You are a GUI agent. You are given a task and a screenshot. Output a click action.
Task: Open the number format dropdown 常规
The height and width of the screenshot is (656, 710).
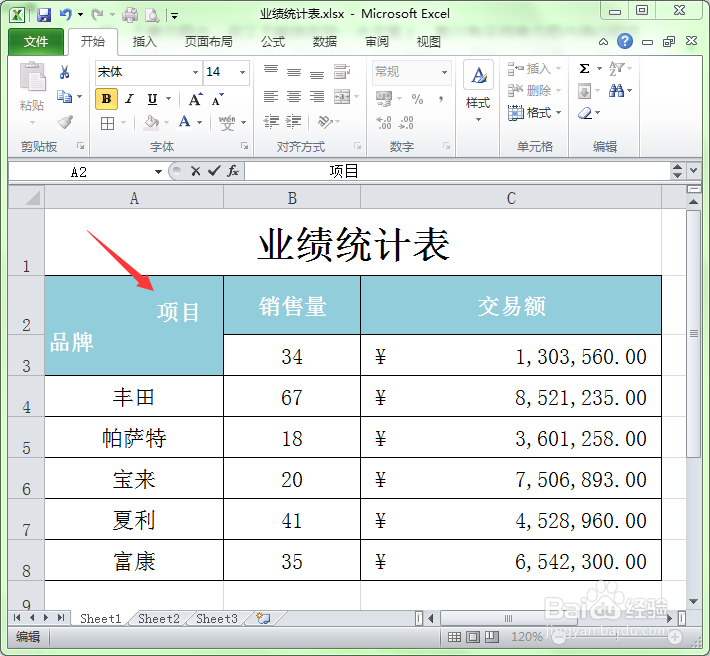pyautogui.click(x=445, y=72)
